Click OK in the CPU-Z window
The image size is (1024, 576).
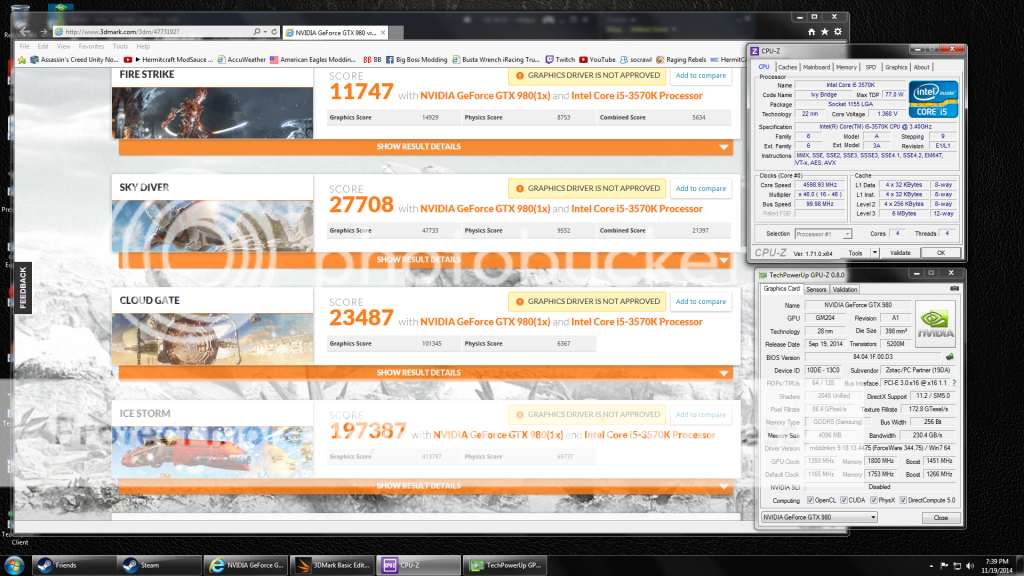[x=940, y=253]
